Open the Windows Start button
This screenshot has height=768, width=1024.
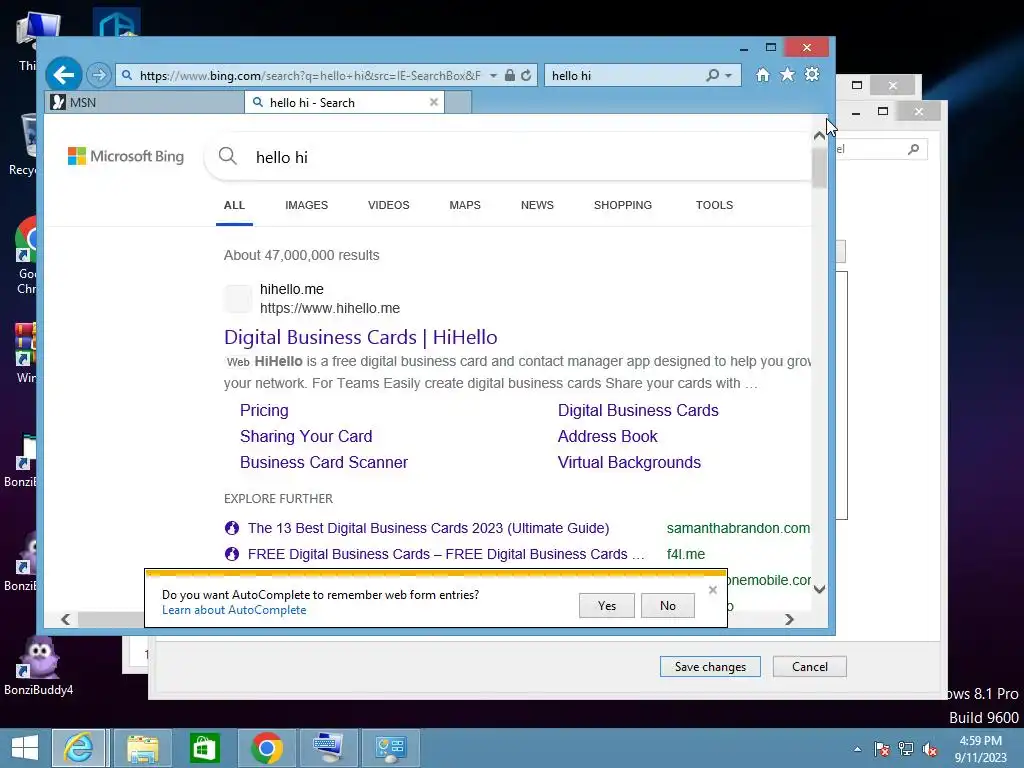coord(25,748)
